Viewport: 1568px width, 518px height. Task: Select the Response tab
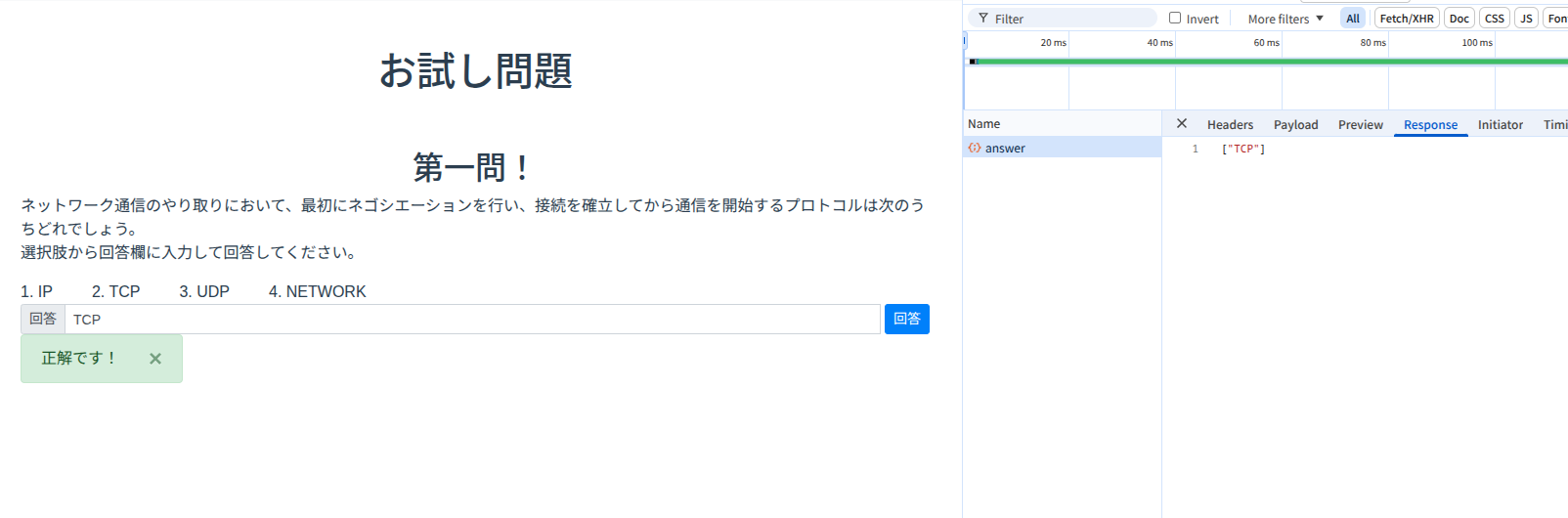coord(1430,125)
